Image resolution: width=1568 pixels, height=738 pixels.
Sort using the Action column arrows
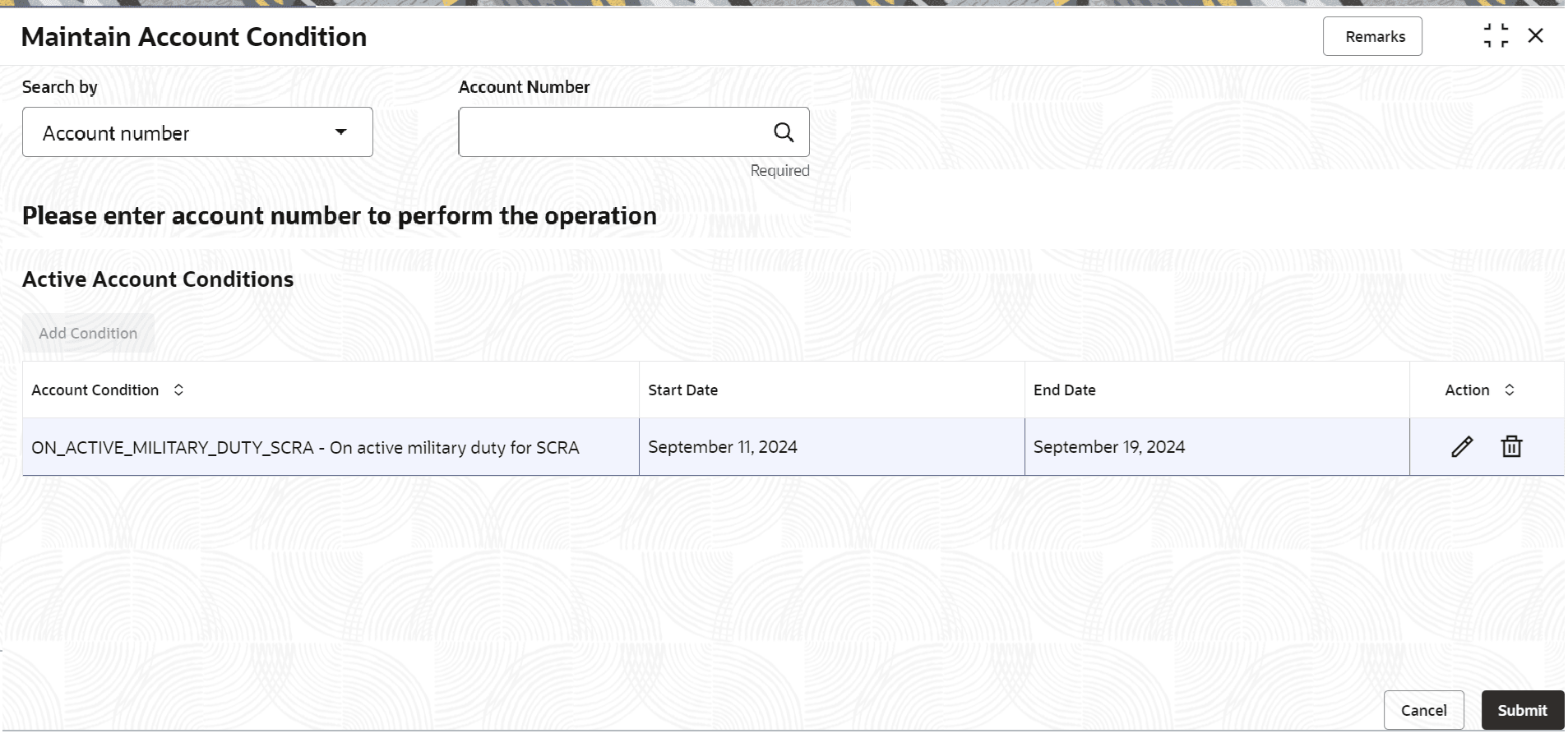tap(1509, 390)
